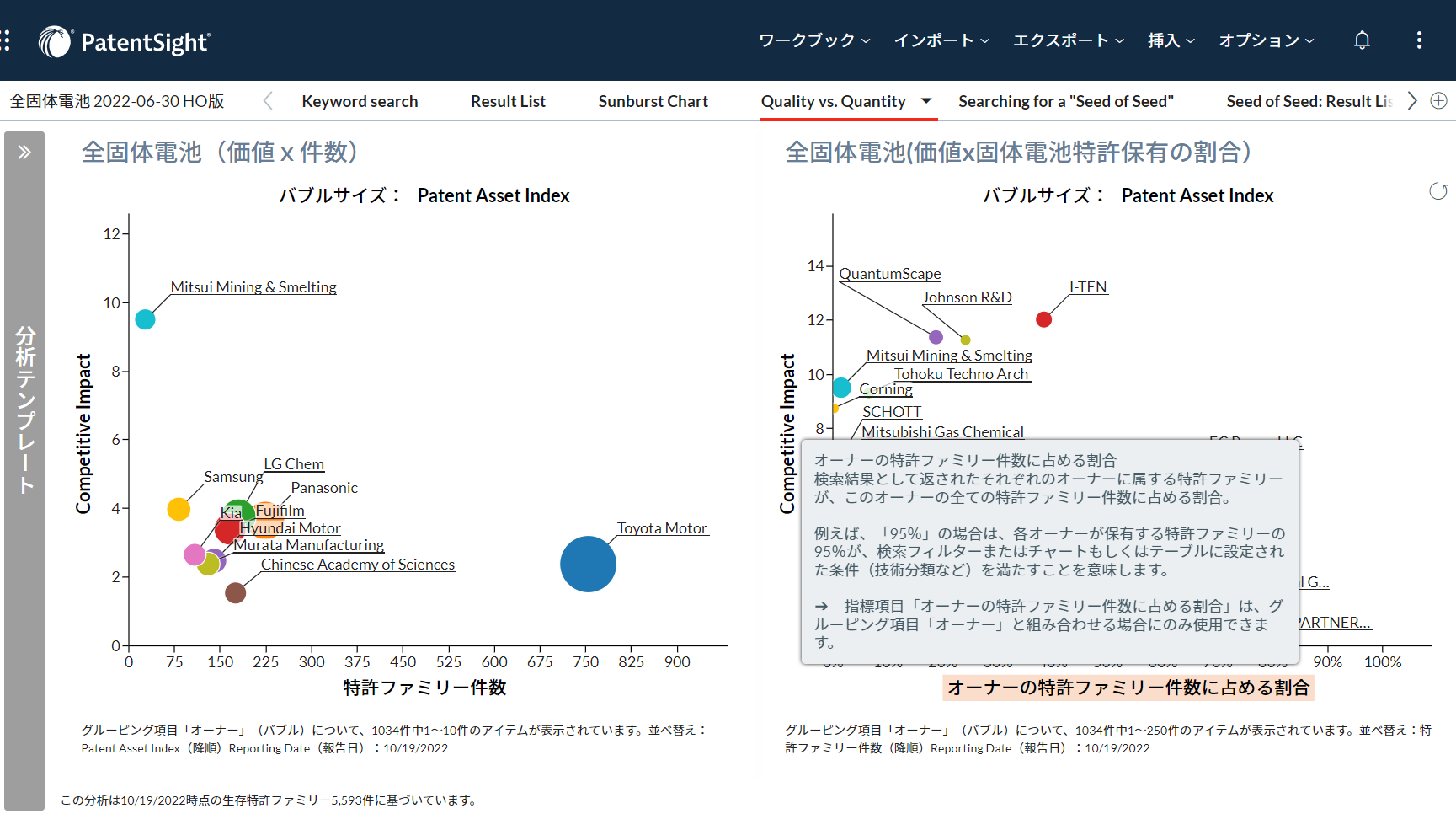Expand the 分析テンプレート side panel
Viewport: 1456px width, 819px height.
click(24, 152)
